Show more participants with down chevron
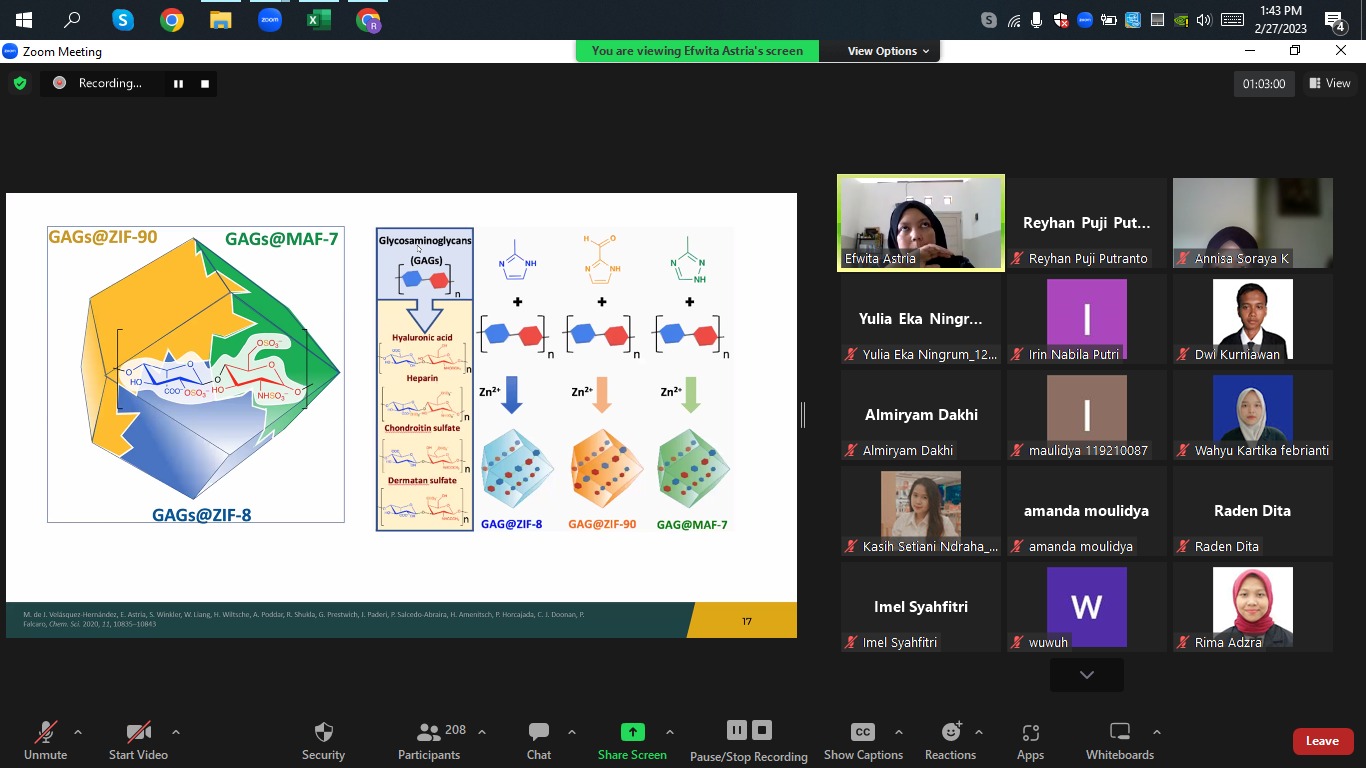The width and height of the screenshot is (1366, 768). point(1086,675)
